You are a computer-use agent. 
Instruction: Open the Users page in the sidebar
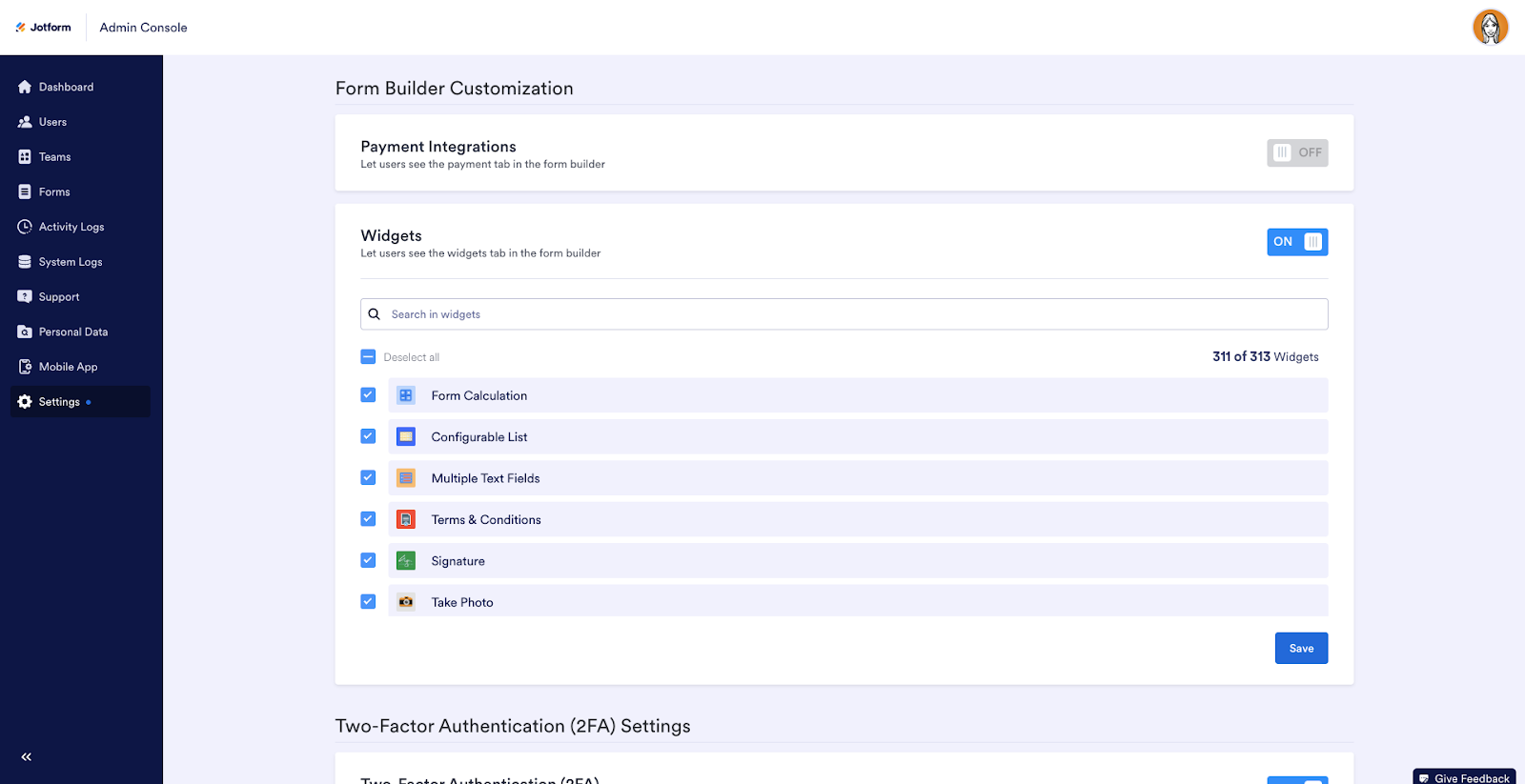52,122
